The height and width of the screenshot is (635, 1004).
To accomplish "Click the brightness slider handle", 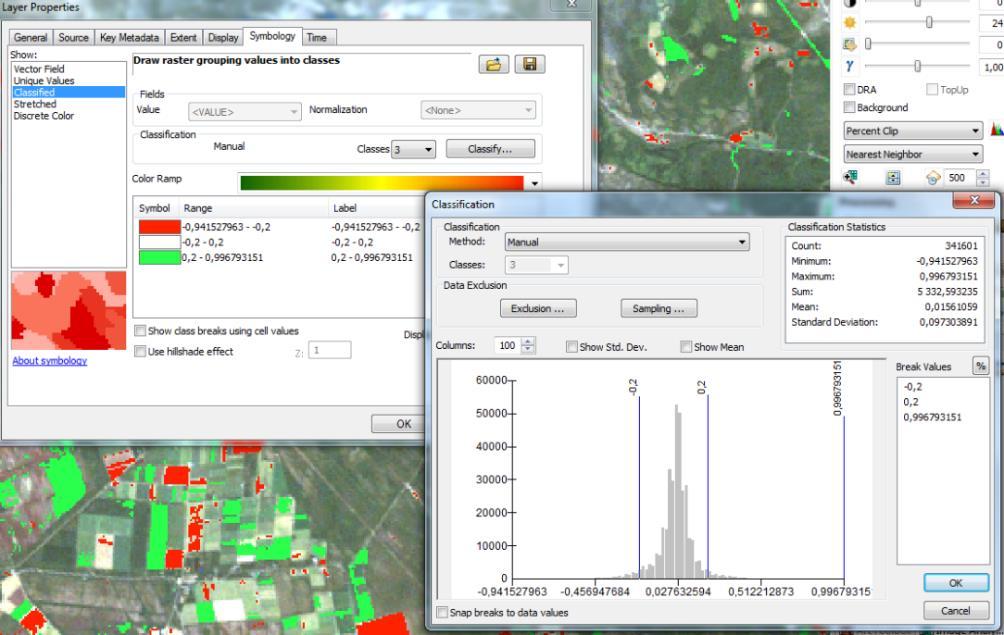I will coord(928,22).
